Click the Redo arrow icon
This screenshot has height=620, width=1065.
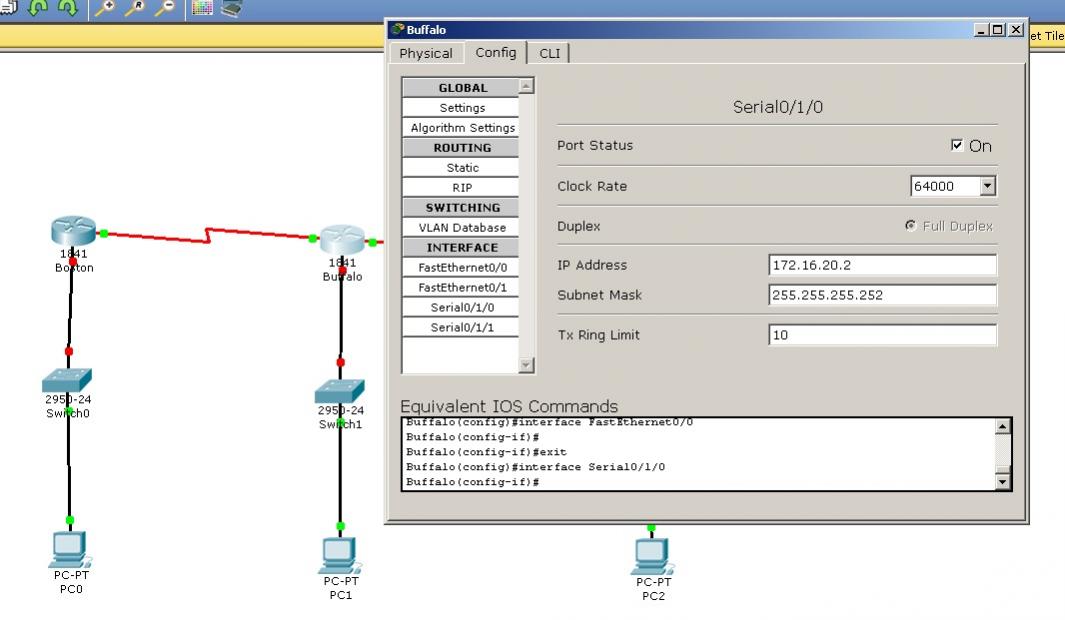click(66, 9)
